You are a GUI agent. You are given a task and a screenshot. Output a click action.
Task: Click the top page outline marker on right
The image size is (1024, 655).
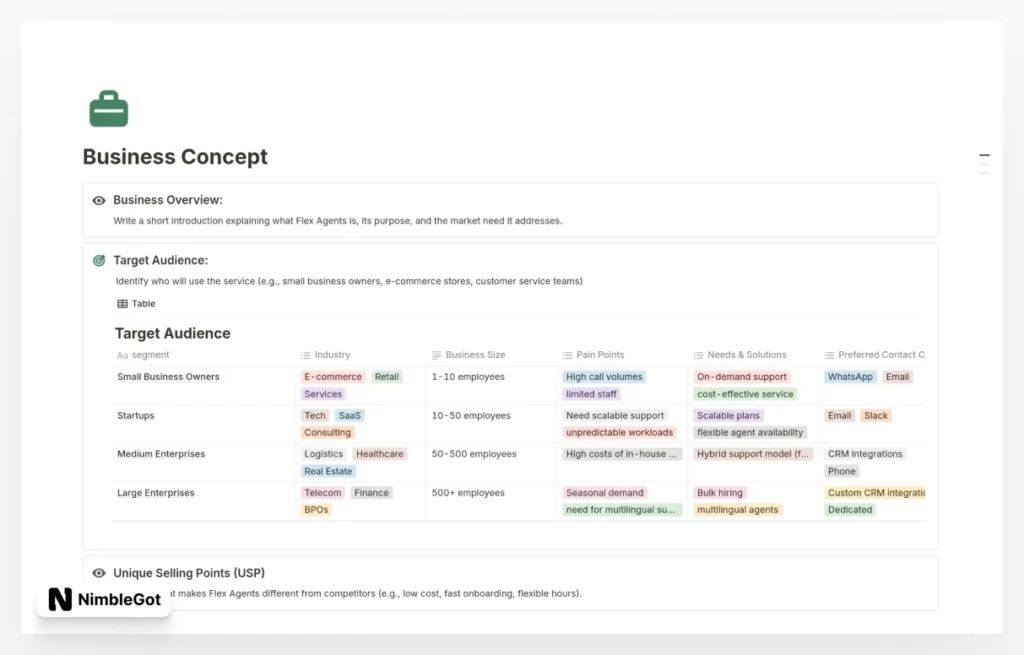984,156
